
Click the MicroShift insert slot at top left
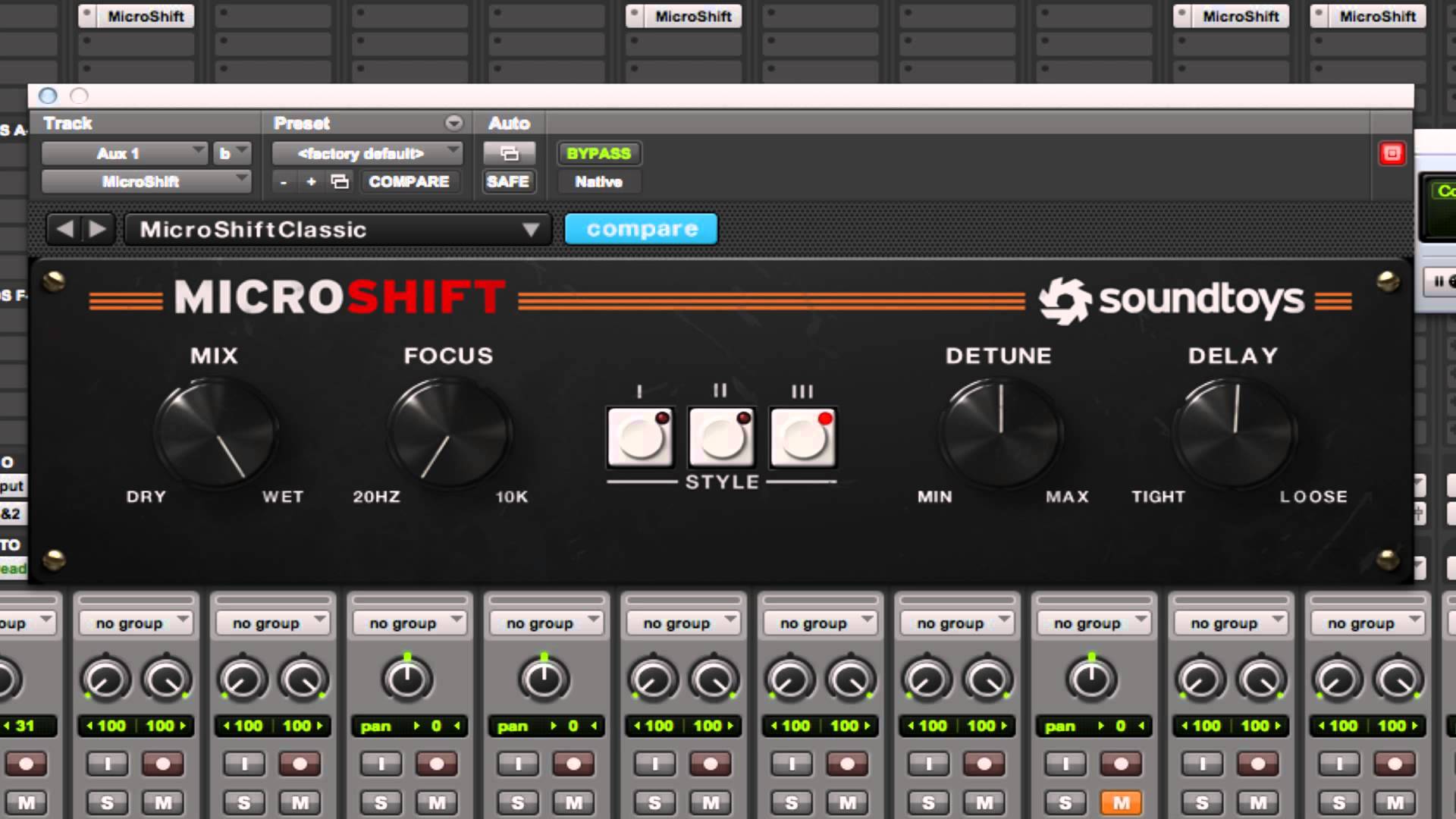[x=136, y=16]
